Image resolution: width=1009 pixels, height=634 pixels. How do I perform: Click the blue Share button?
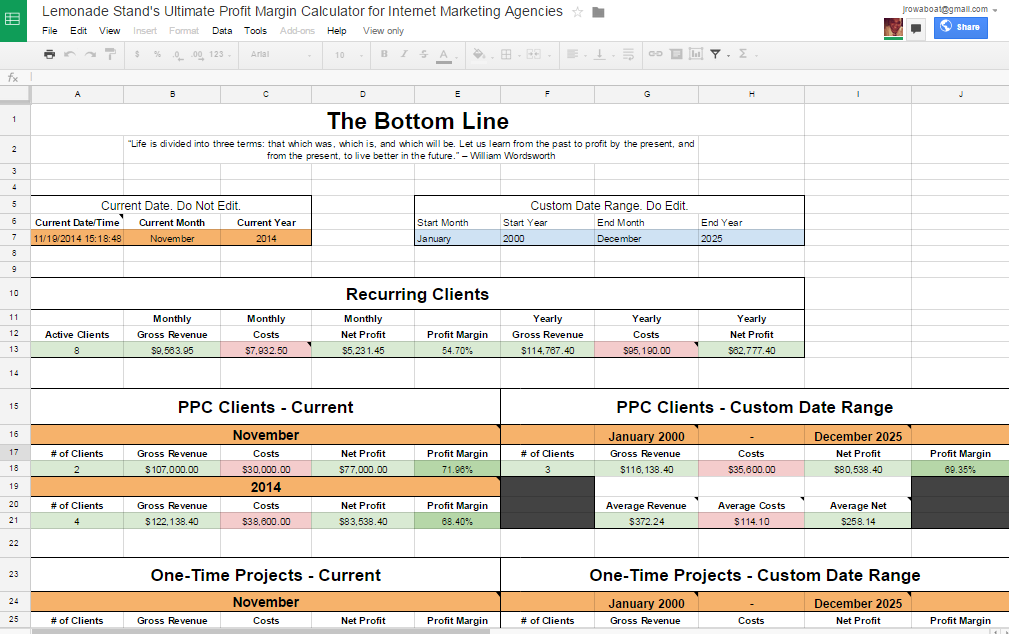click(961, 27)
